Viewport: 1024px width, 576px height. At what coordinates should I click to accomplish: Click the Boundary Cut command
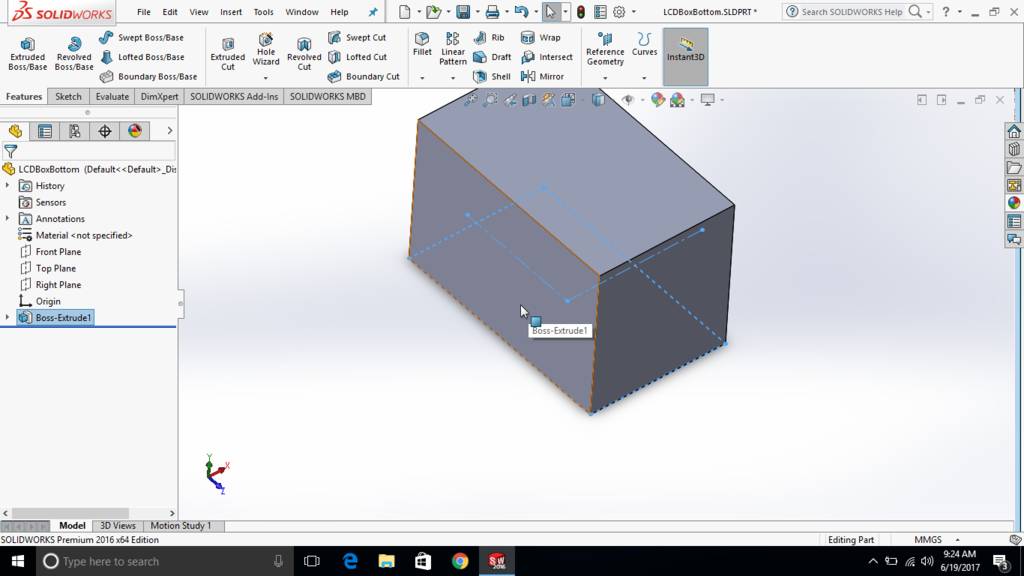[x=363, y=76]
